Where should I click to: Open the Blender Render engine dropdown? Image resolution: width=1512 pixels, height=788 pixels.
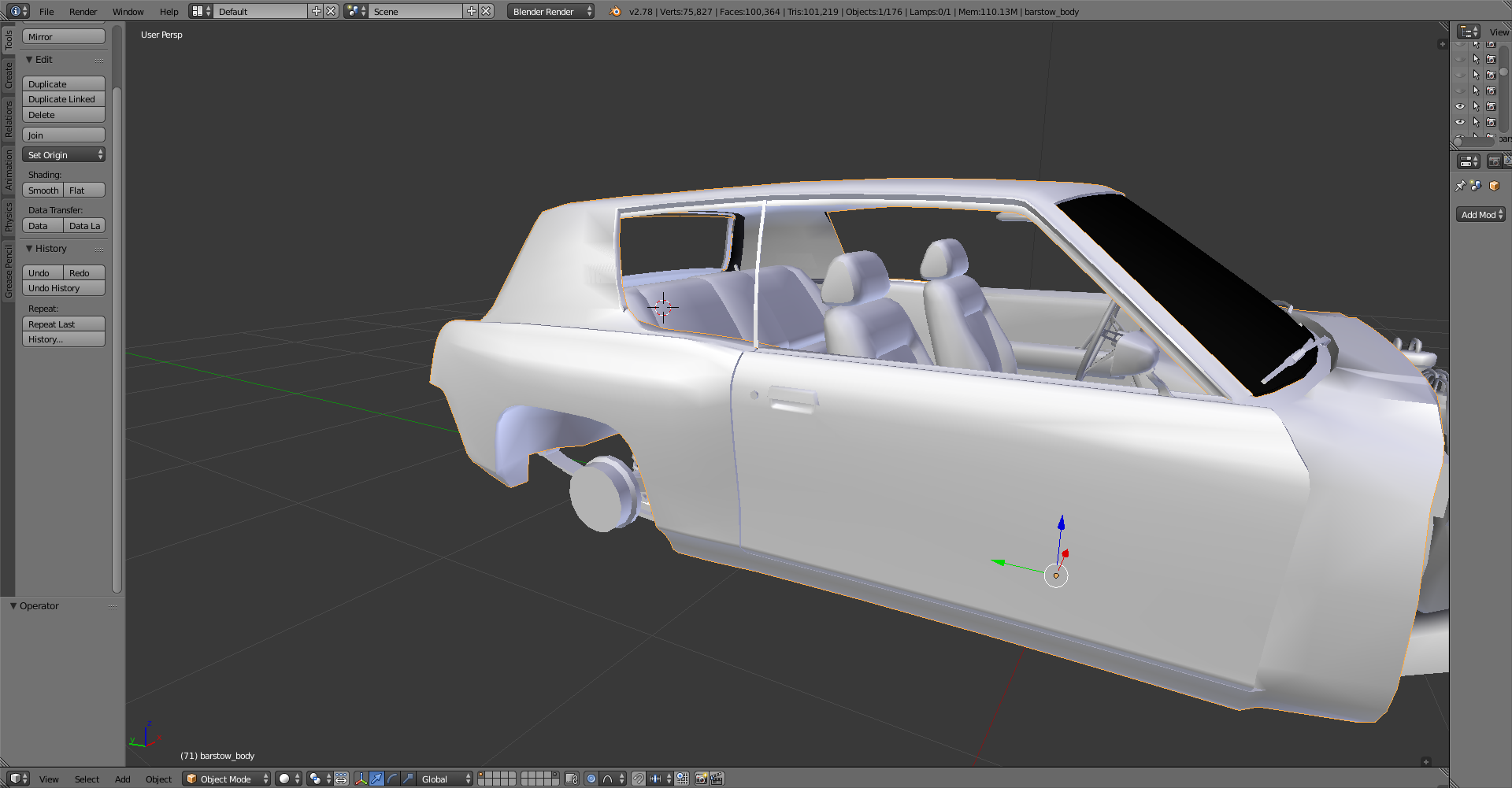tap(550, 11)
